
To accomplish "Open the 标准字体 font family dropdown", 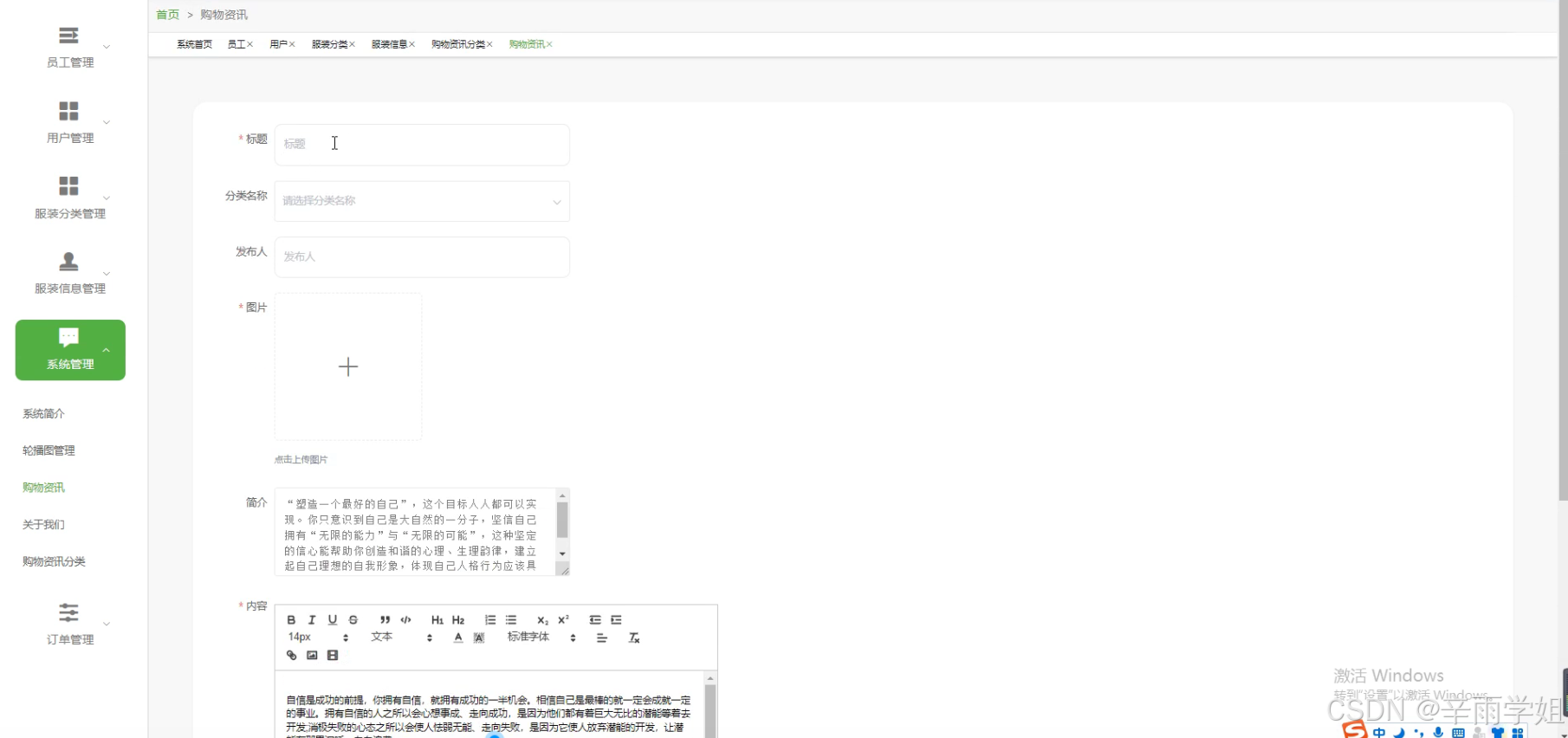I will (541, 638).
